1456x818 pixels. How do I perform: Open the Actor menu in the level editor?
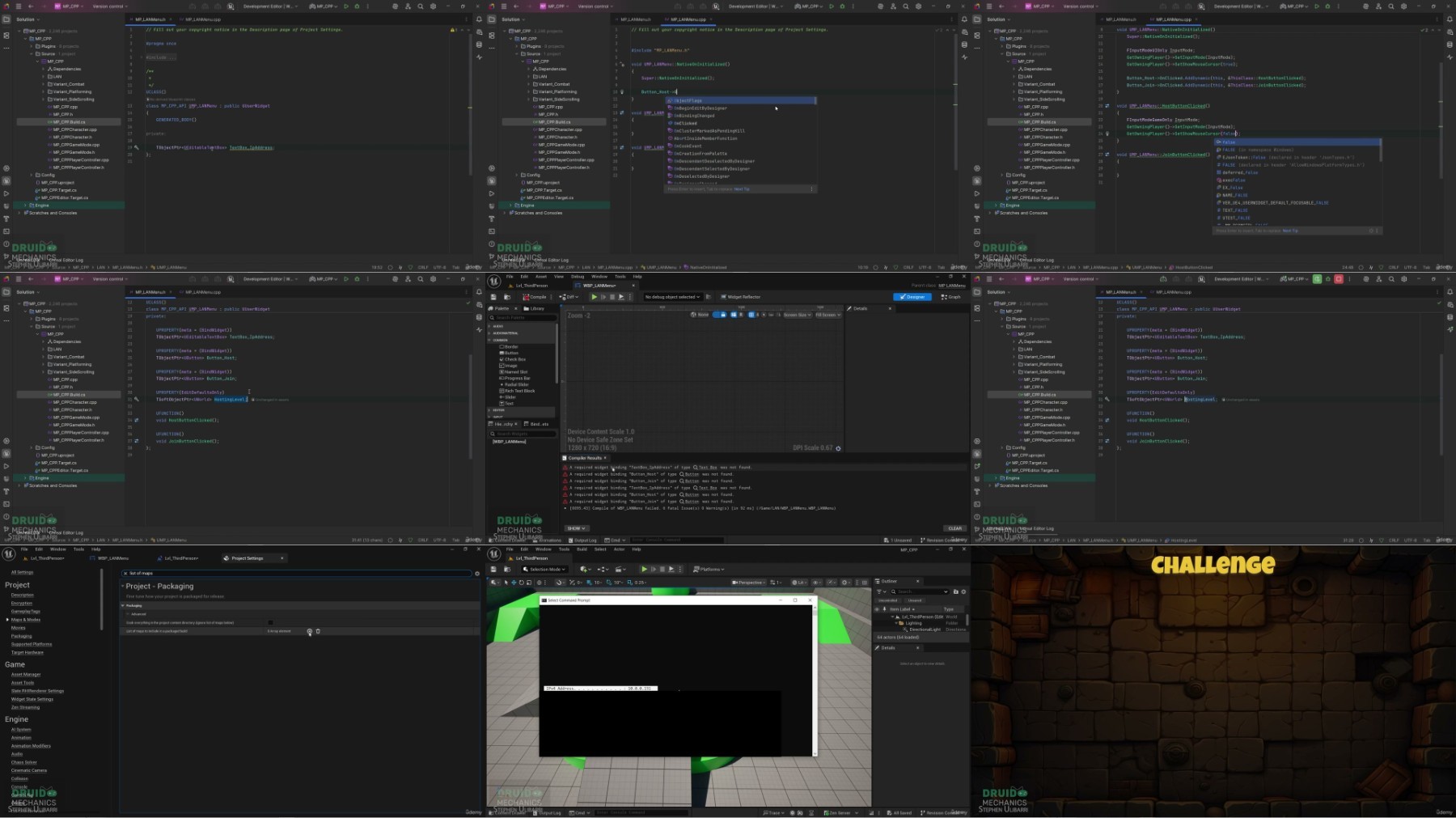[x=619, y=549]
